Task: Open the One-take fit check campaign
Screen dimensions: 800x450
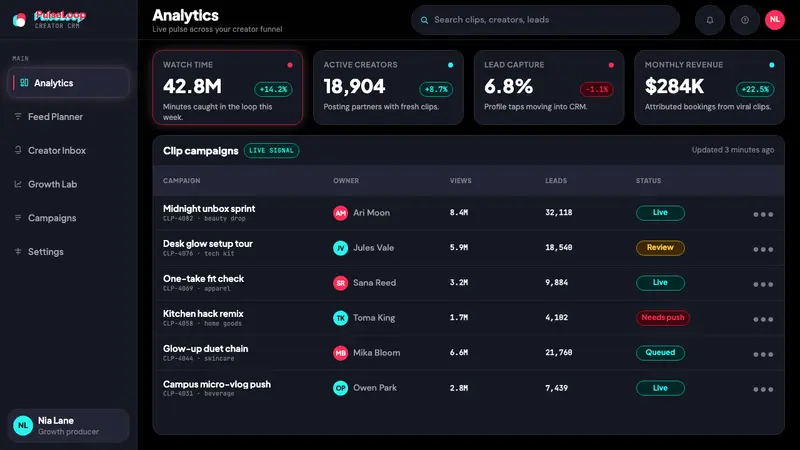Action: coord(204,279)
